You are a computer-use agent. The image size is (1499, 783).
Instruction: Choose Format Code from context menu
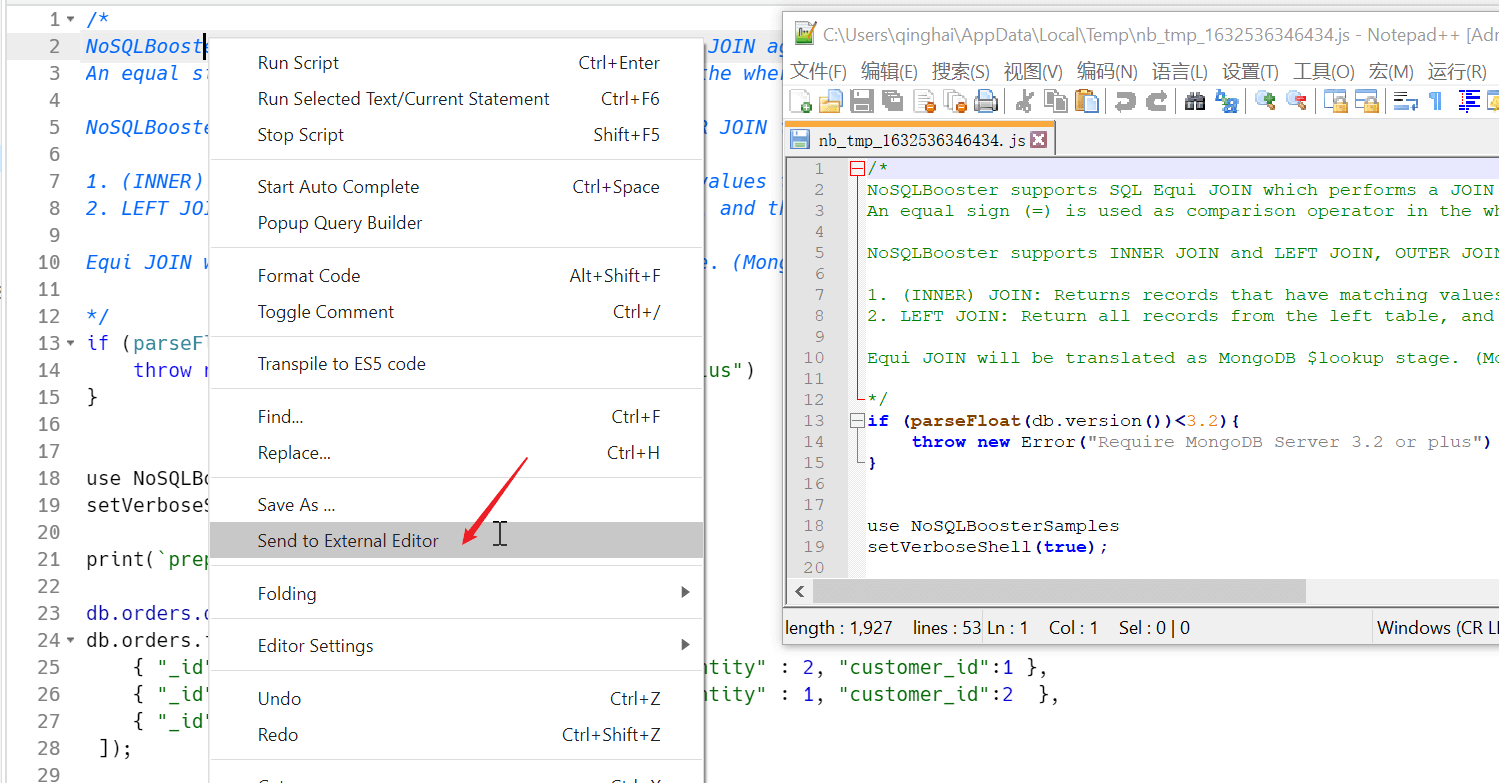click(457, 276)
